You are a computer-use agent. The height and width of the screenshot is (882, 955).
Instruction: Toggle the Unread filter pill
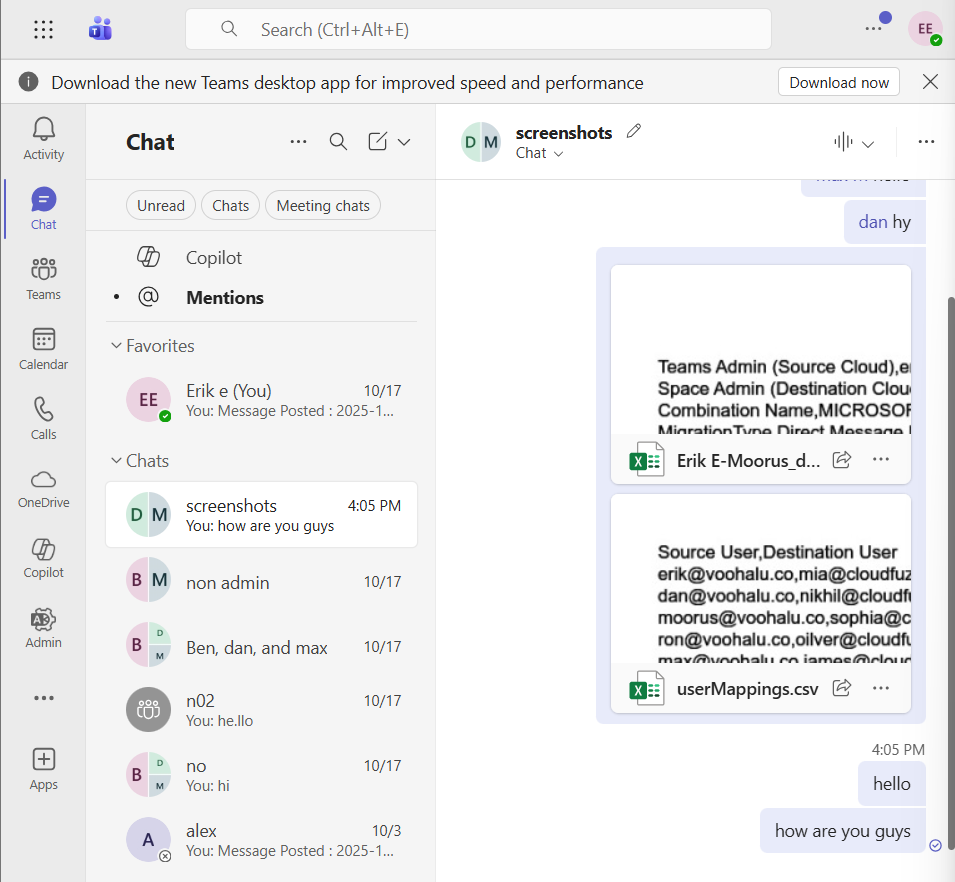click(x=161, y=205)
